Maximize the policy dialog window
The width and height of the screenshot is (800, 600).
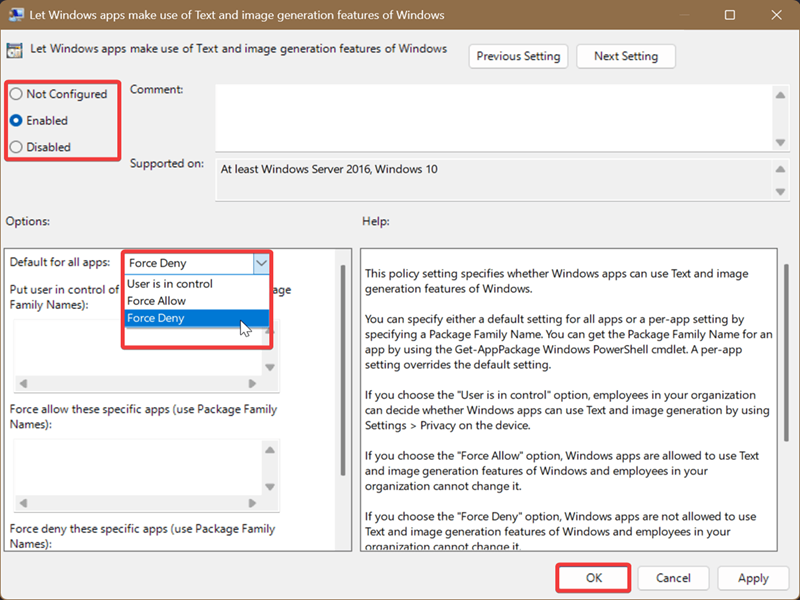[x=730, y=15]
